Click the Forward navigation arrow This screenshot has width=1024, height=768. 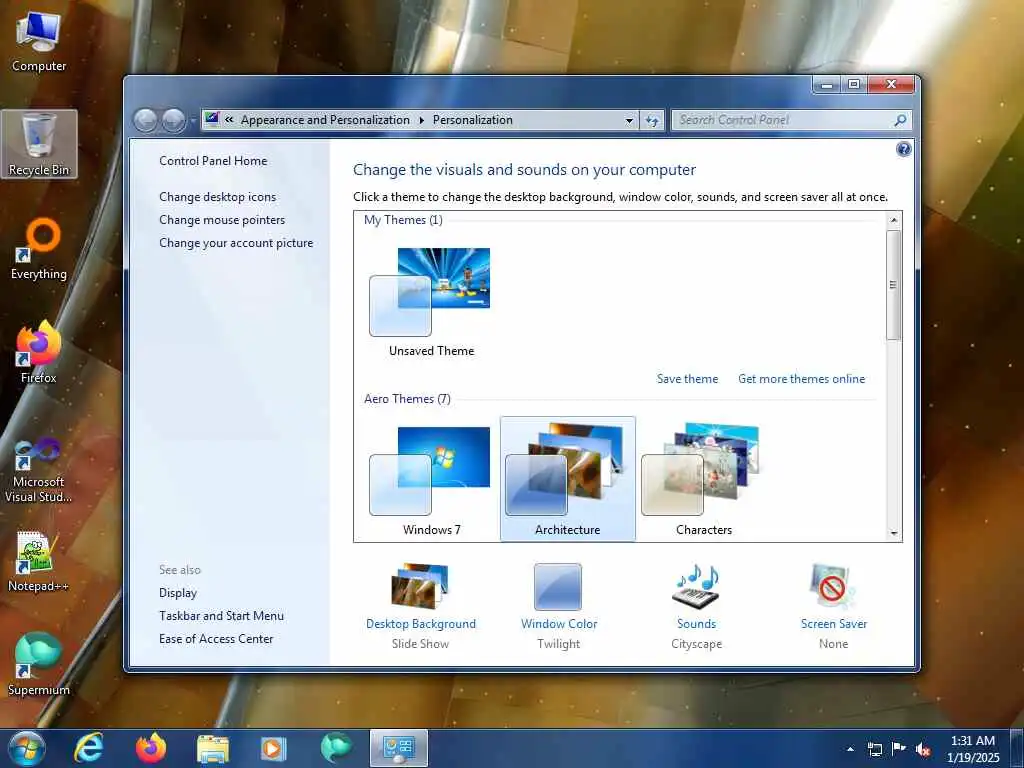point(173,120)
